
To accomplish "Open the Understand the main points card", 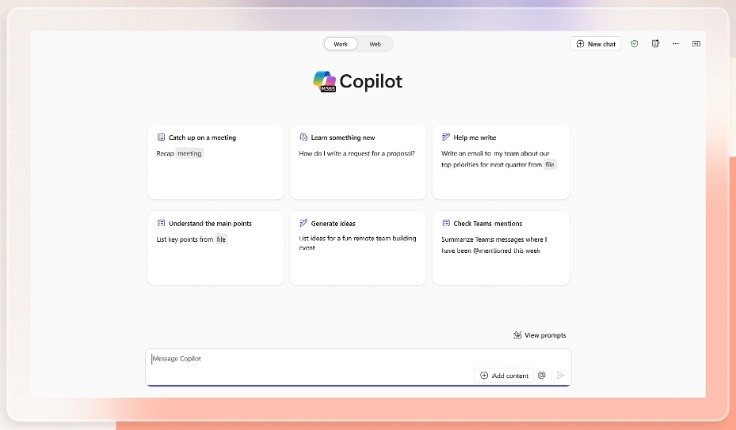I will (x=215, y=248).
